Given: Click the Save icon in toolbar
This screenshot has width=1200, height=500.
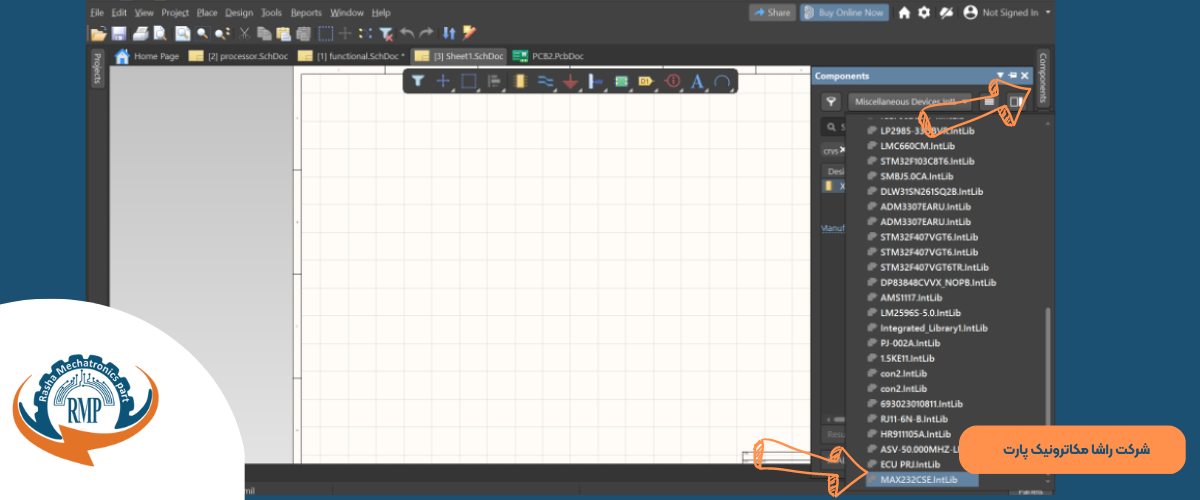Looking at the screenshot, I should click(118, 34).
